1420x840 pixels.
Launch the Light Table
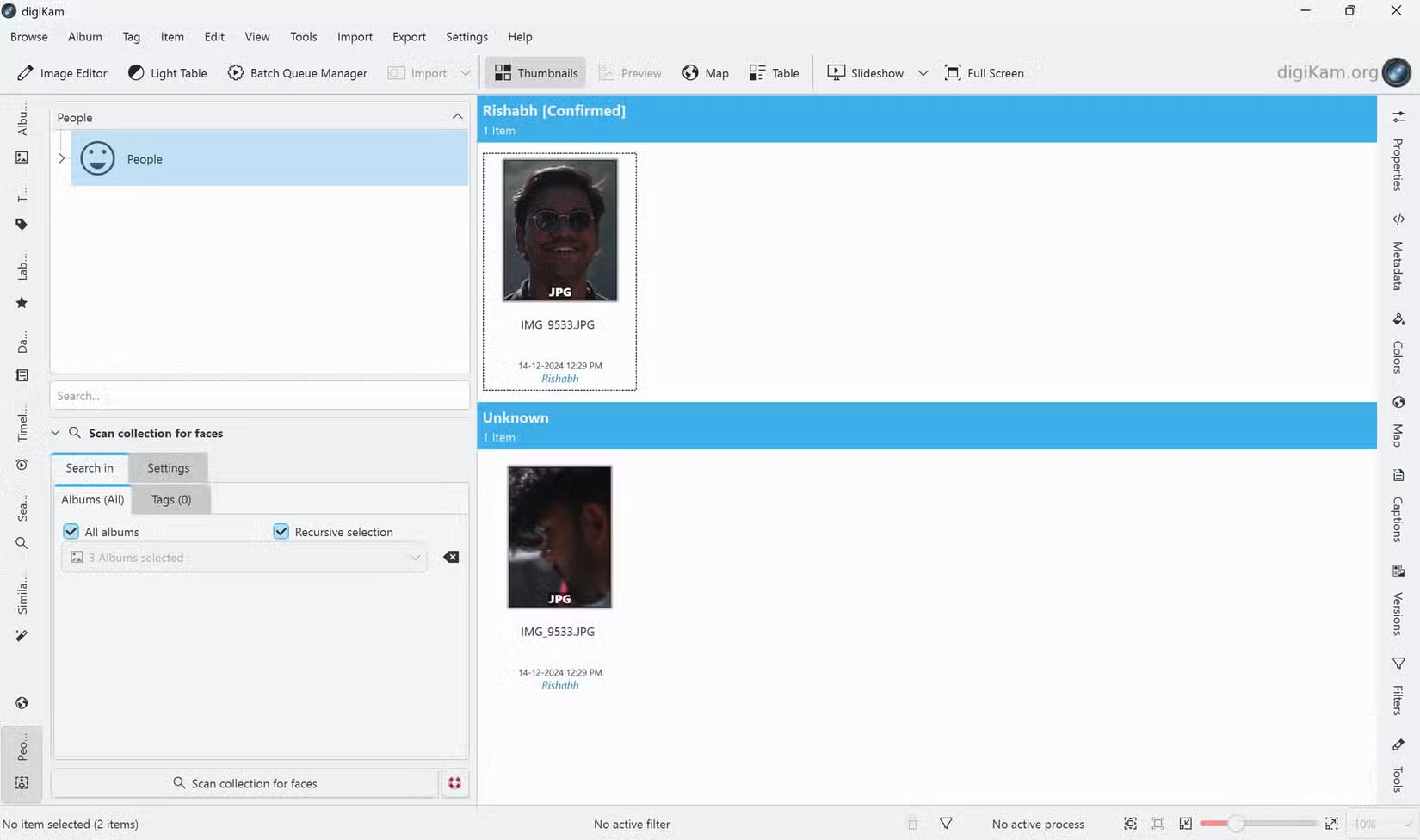point(168,73)
